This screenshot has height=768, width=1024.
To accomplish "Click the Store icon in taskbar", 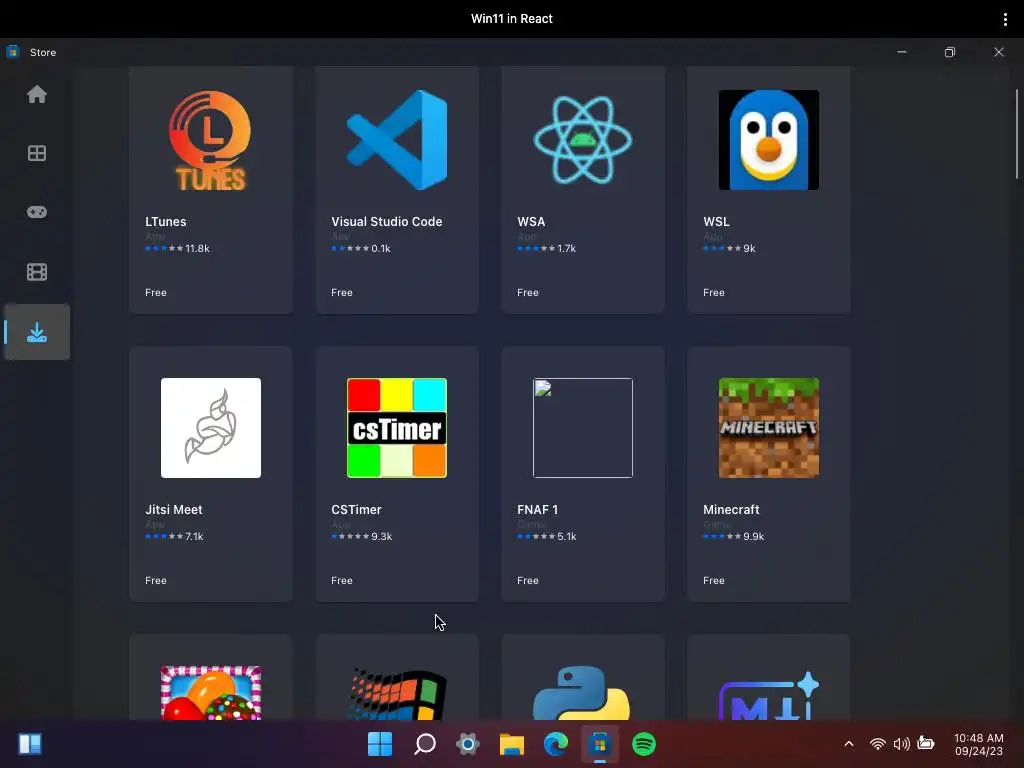I will (600, 744).
